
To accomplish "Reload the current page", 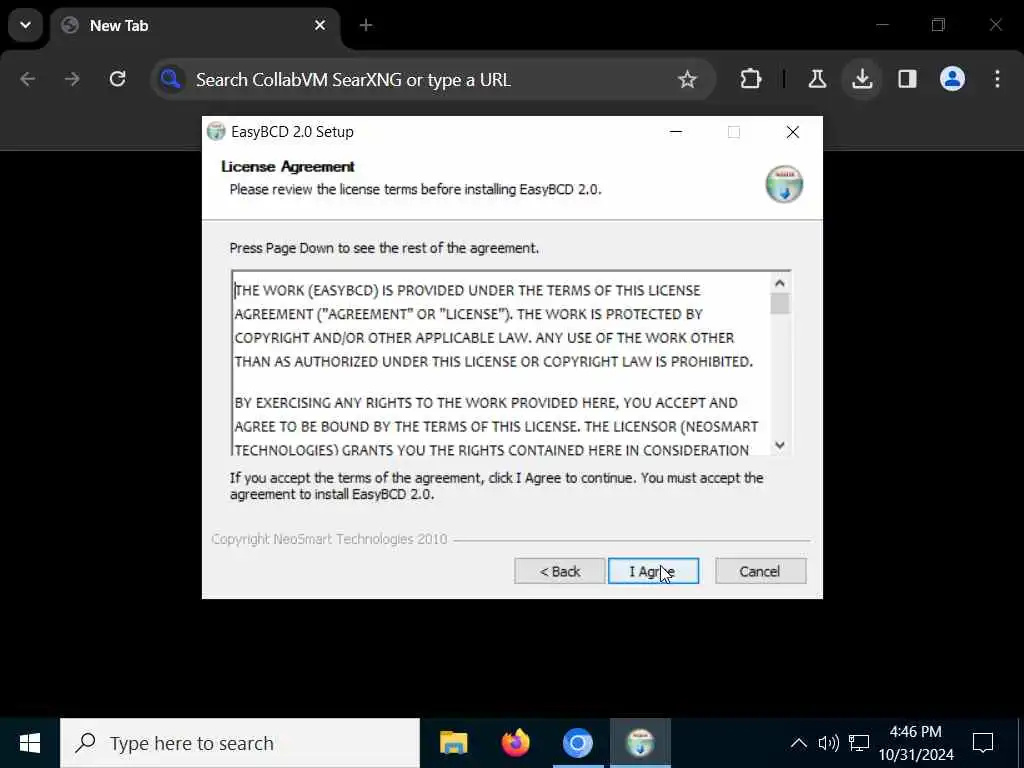I will pyautogui.click(x=118, y=80).
